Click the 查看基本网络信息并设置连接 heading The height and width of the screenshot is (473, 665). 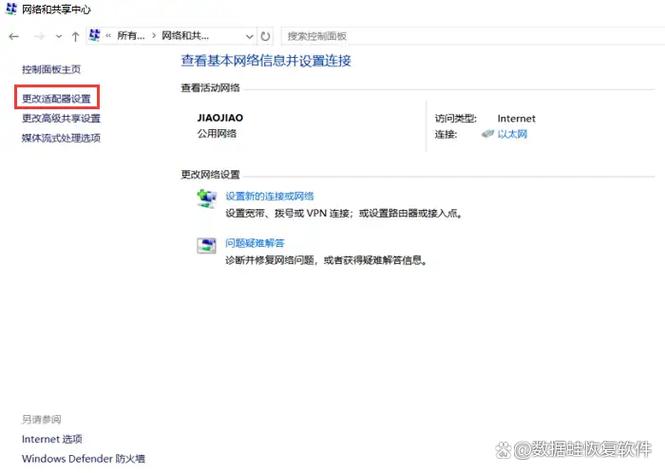pyautogui.click(x=266, y=61)
